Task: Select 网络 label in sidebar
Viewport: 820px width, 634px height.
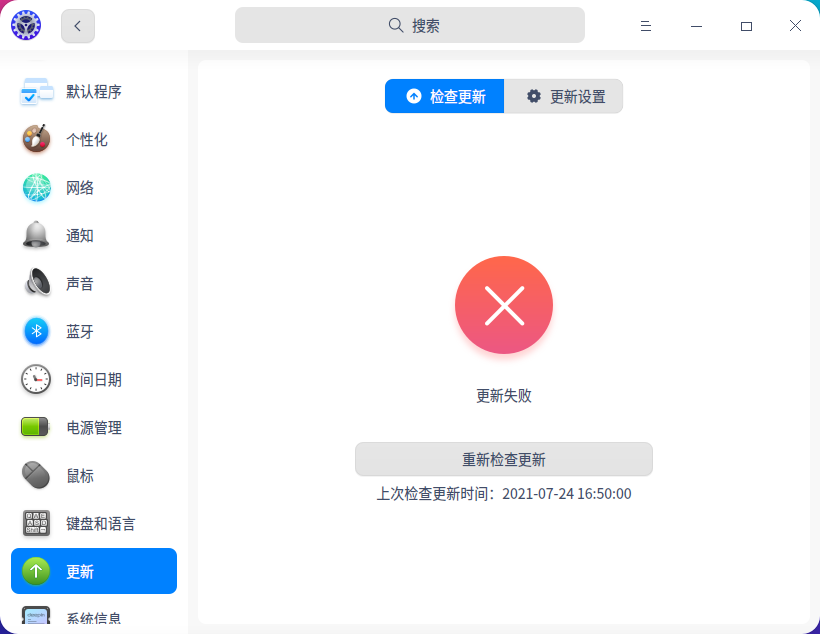Action: pyautogui.click(x=79, y=188)
